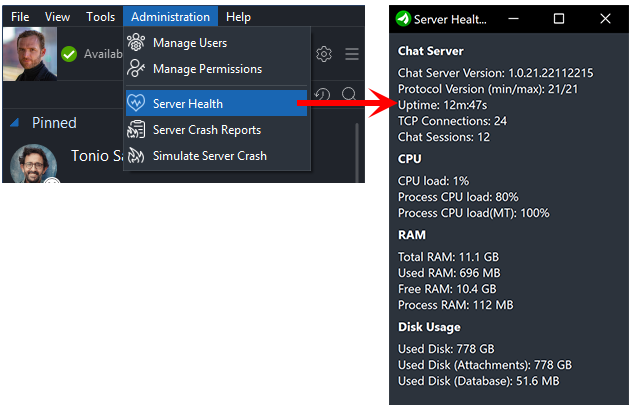
Task: Maximize the Server Health window
Action: coord(559,18)
